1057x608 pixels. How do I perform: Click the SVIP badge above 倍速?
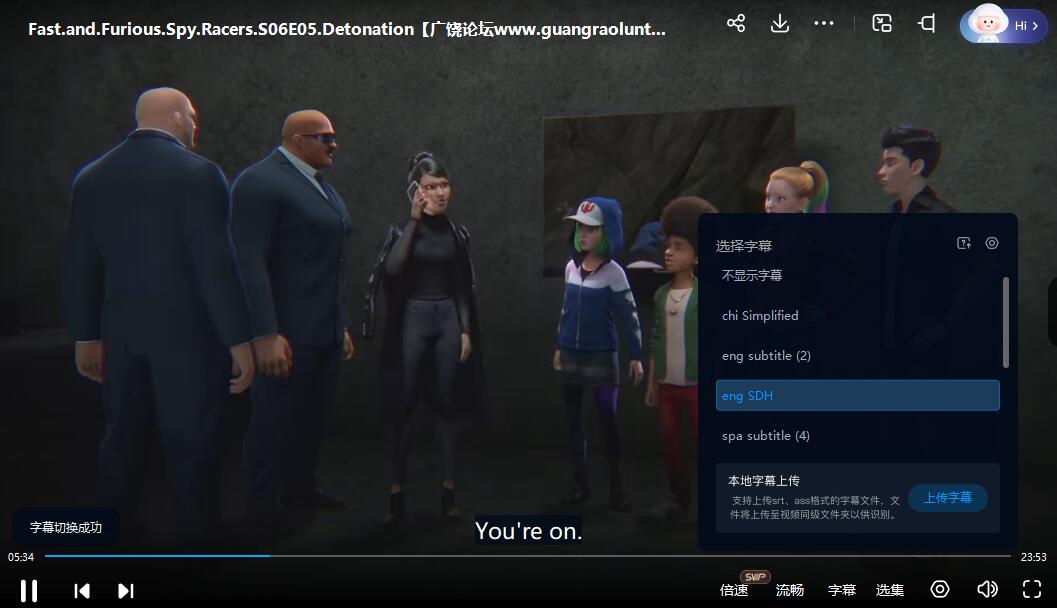(755, 577)
